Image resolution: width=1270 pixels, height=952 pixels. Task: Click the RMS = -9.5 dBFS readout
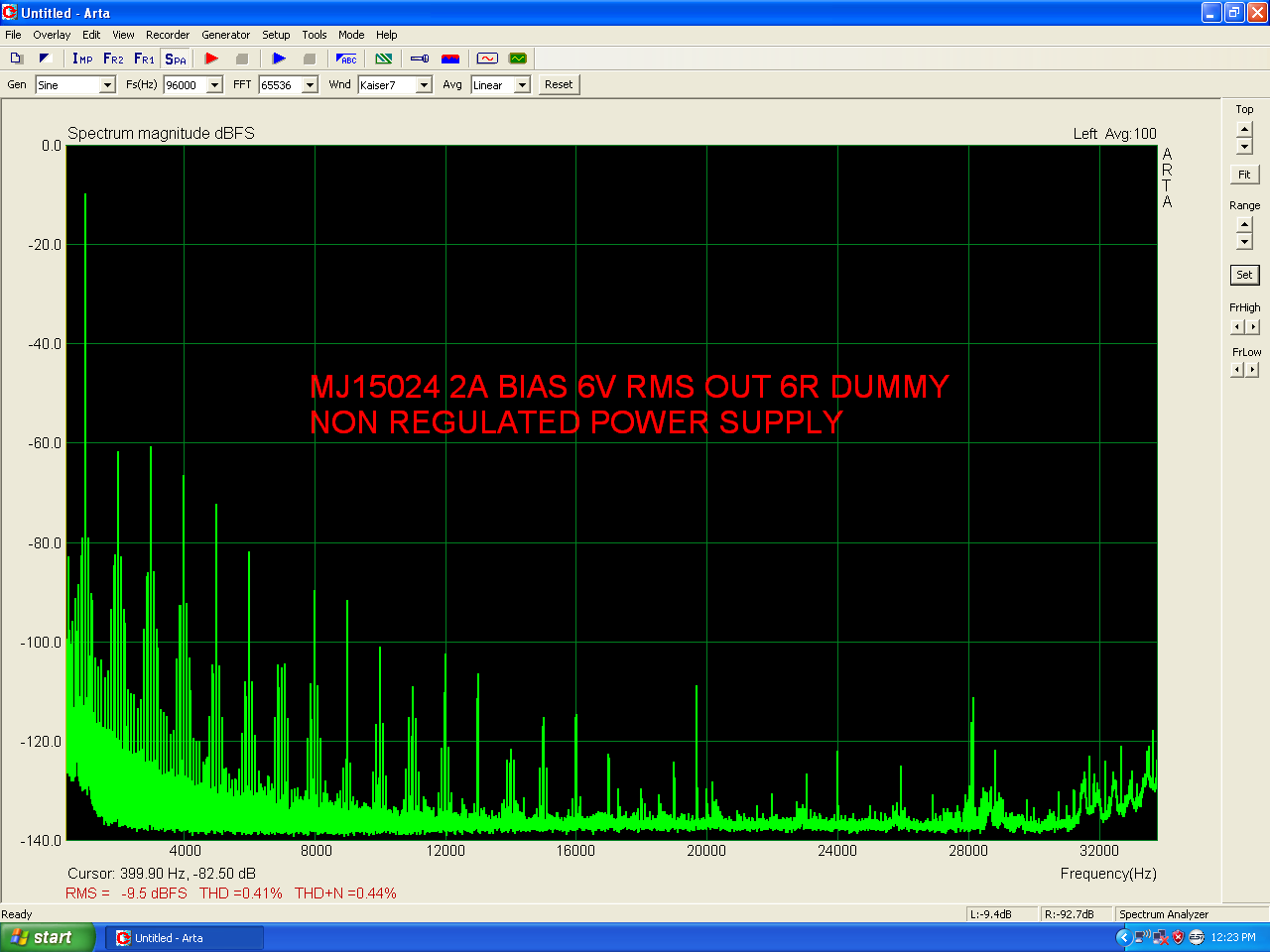126,893
